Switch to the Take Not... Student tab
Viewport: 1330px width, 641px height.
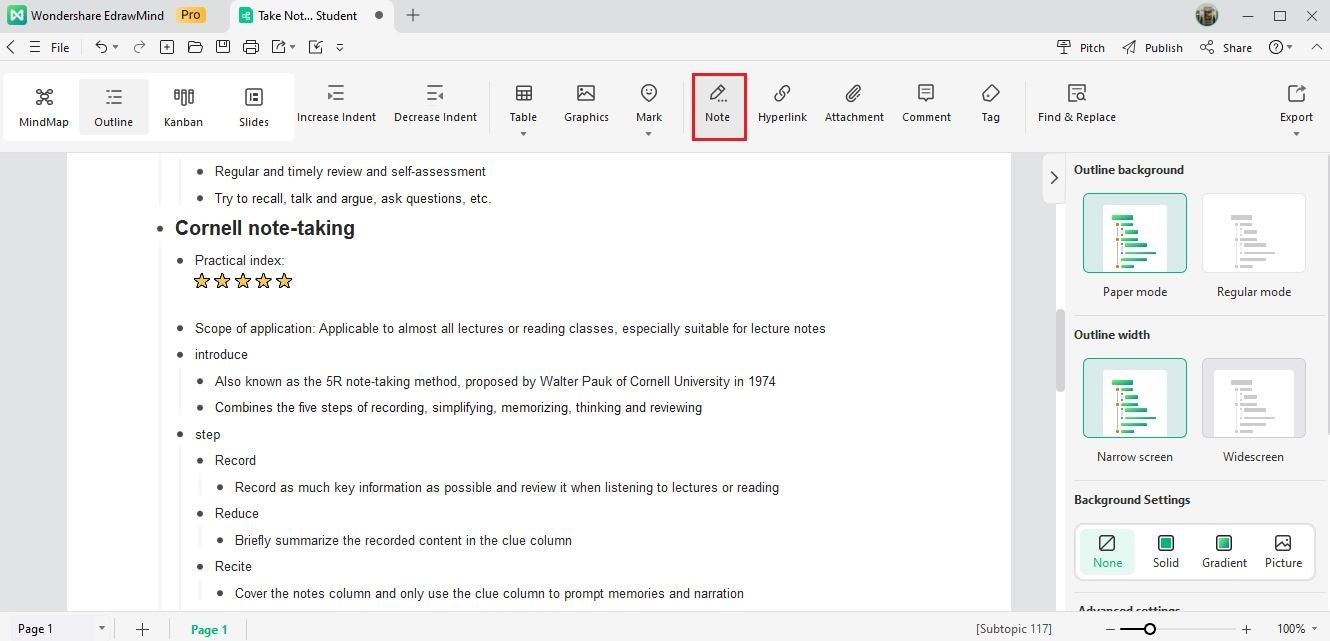[310, 15]
